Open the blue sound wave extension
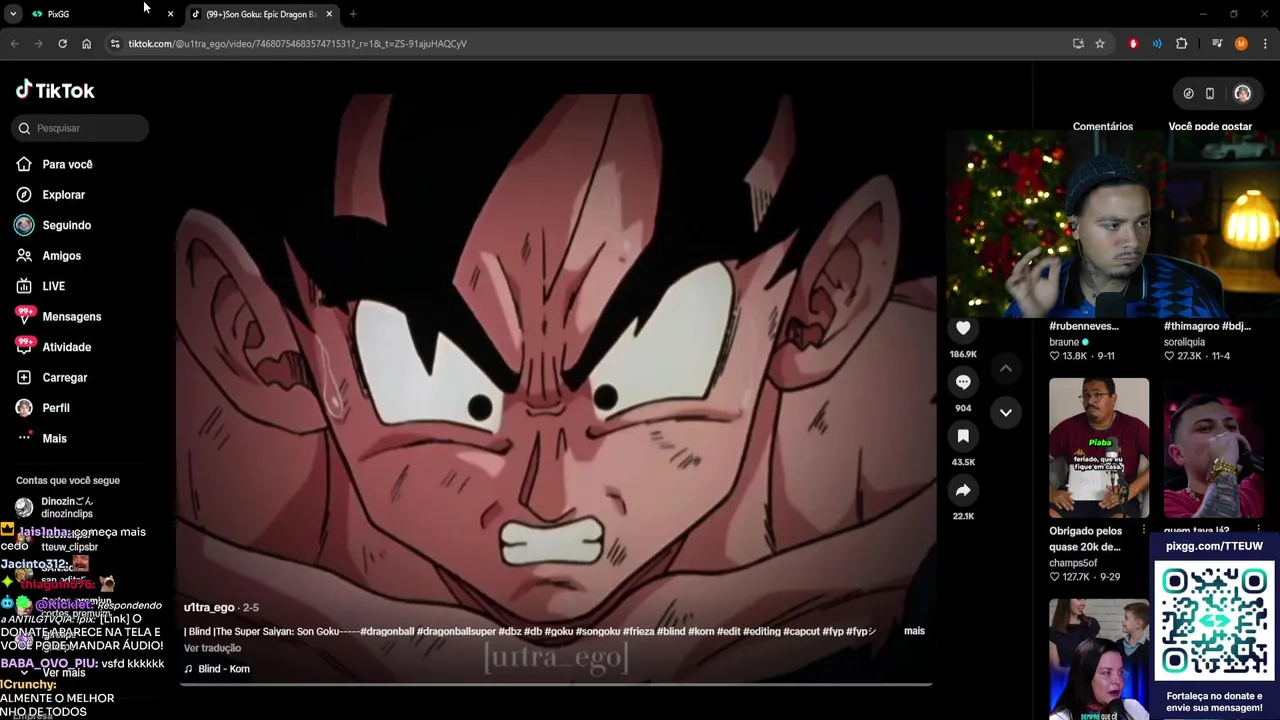1280x720 pixels. point(1157,43)
